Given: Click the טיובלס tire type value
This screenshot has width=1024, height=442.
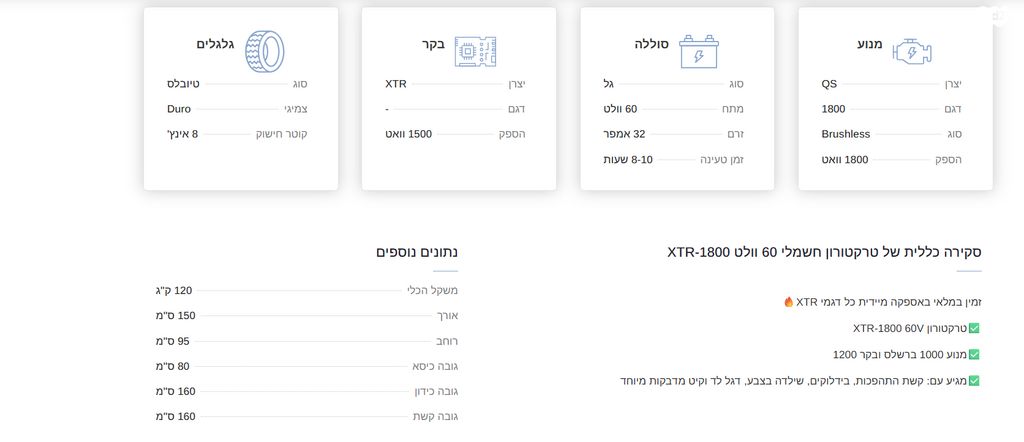Looking at the screenshot, I should [184, 84].
